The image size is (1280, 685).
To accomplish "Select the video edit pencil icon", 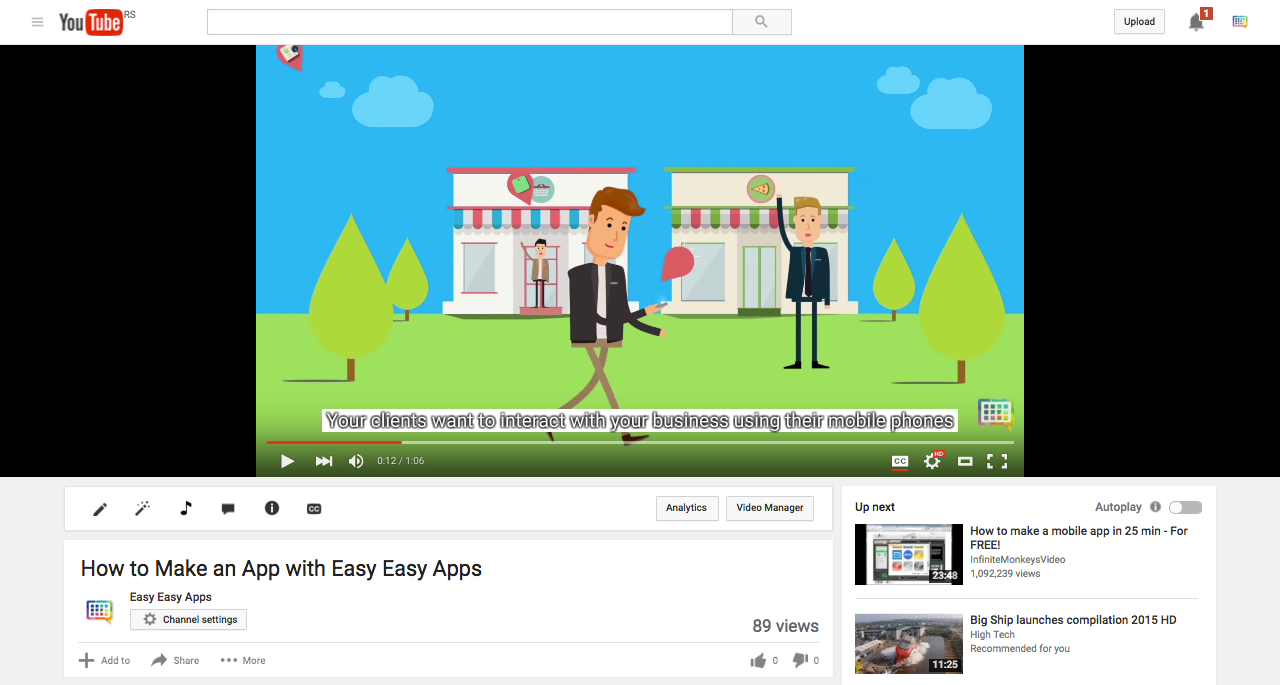I will point(100,508).
